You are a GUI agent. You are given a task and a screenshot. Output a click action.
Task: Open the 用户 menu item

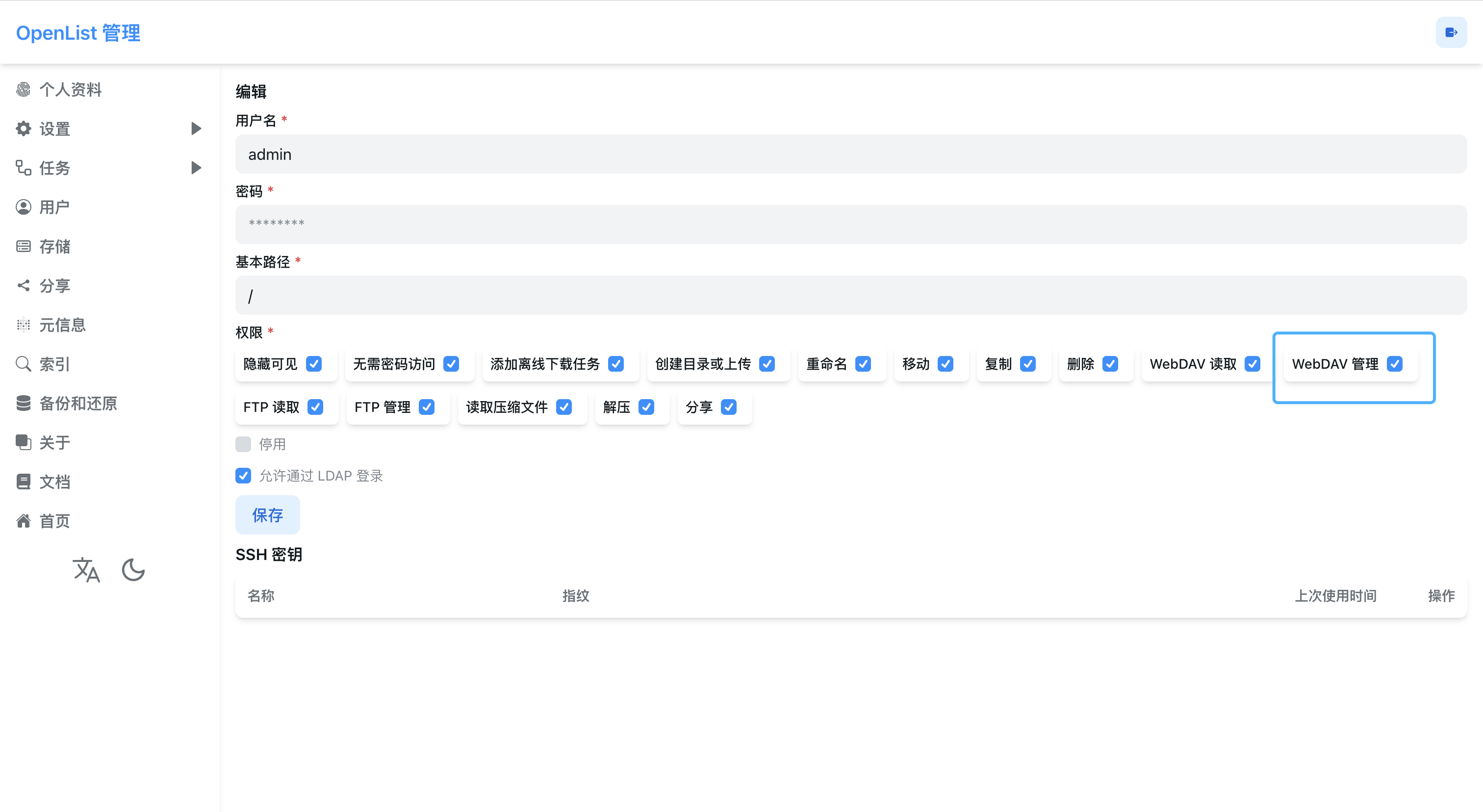(x=54, y=207)
